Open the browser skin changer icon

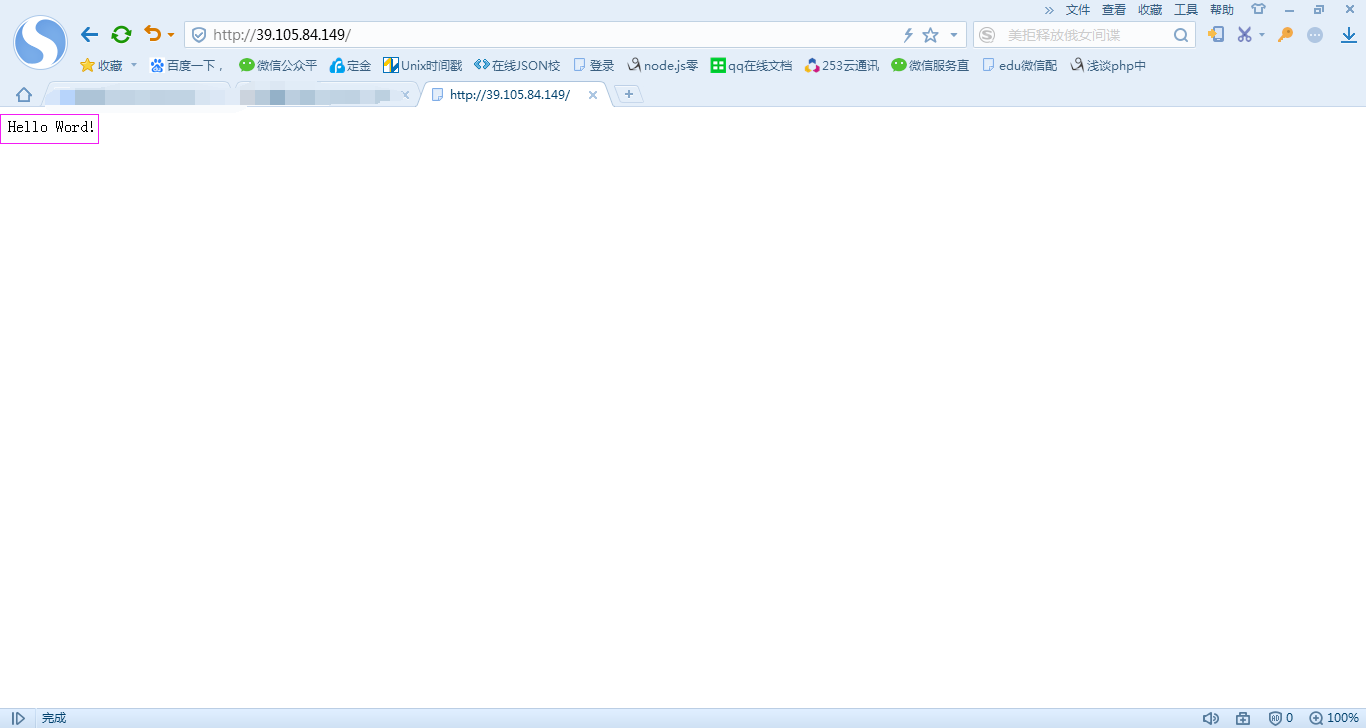point(1258,9)
